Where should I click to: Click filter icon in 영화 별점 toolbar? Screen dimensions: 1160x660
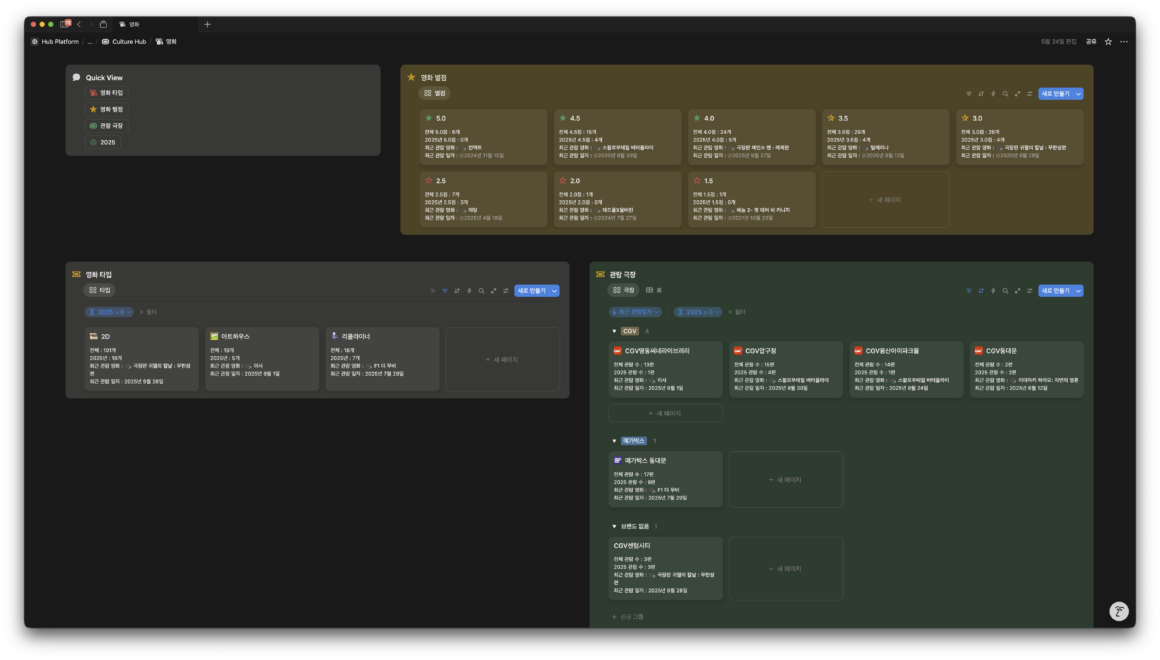click(968, 94)
